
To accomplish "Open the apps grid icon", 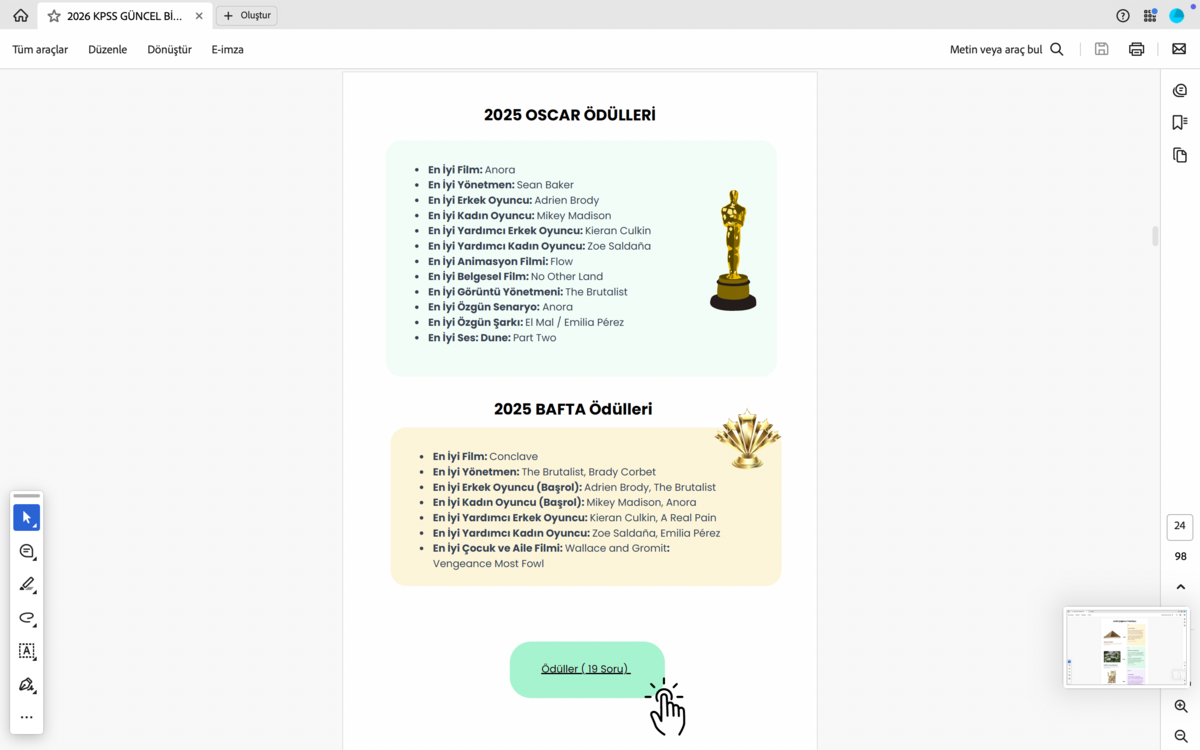I will (1150, 16).
